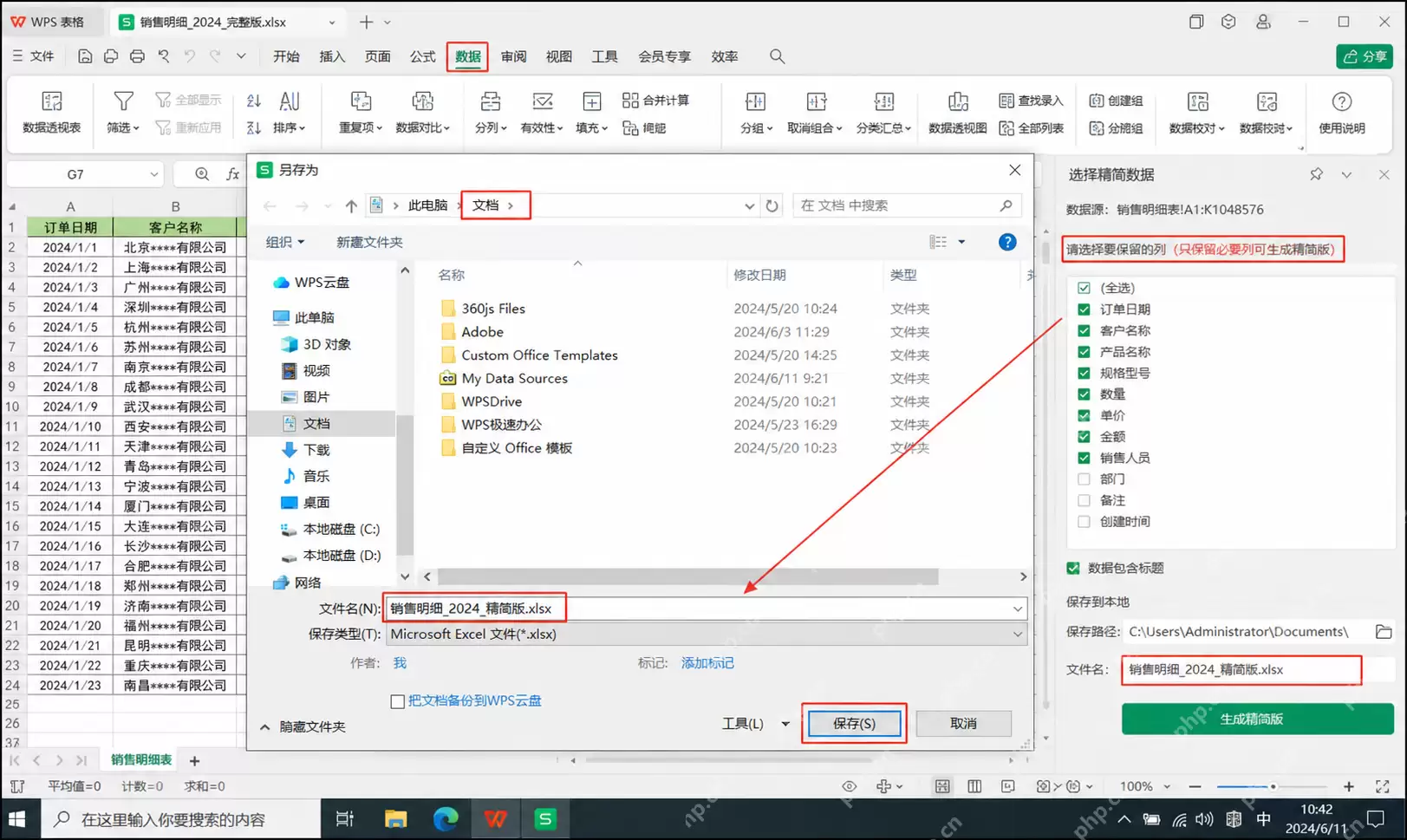The height and width of the screenshot is (840, 1407).
Task: Expand the address bar history dropdown
Action: [x=749, y=205]
